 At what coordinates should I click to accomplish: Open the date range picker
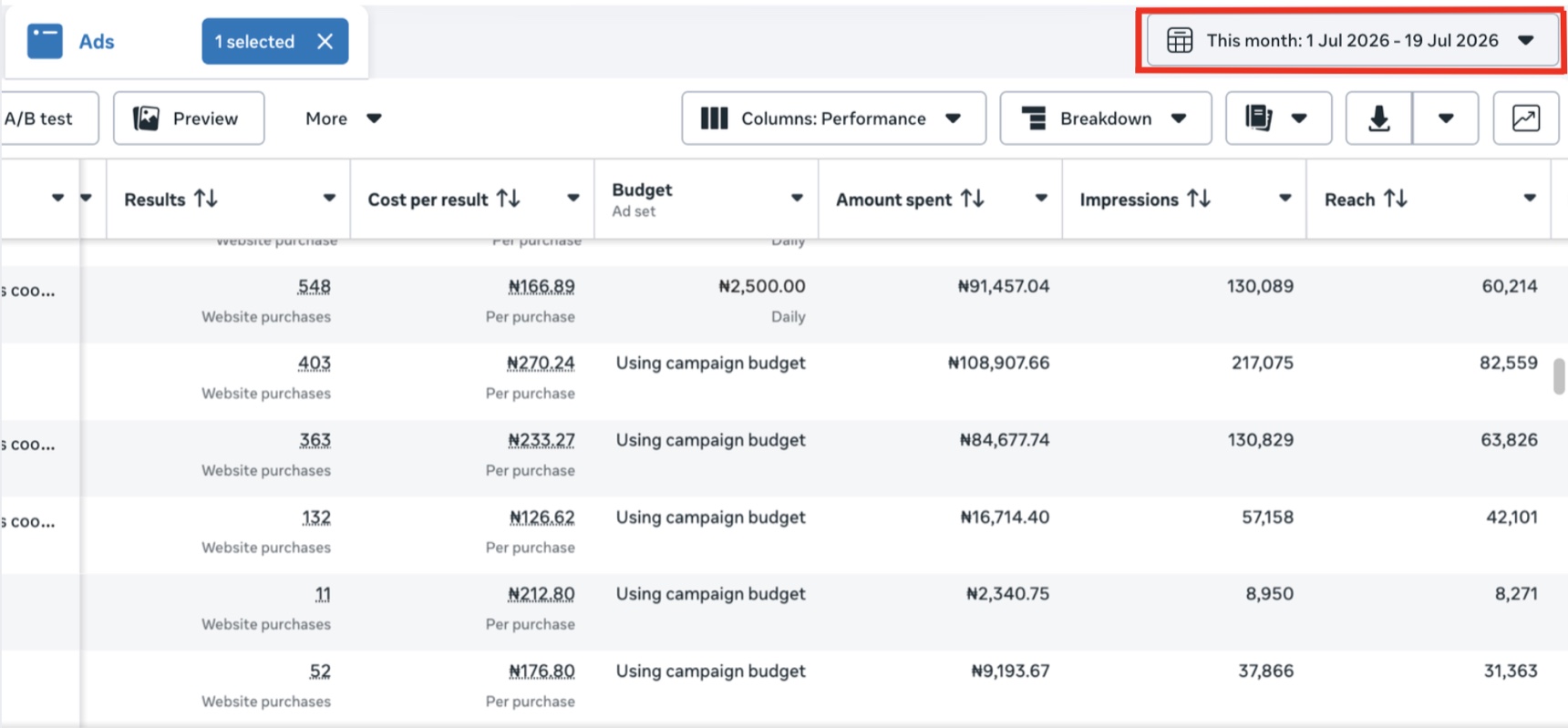[x=1352, y=40]
